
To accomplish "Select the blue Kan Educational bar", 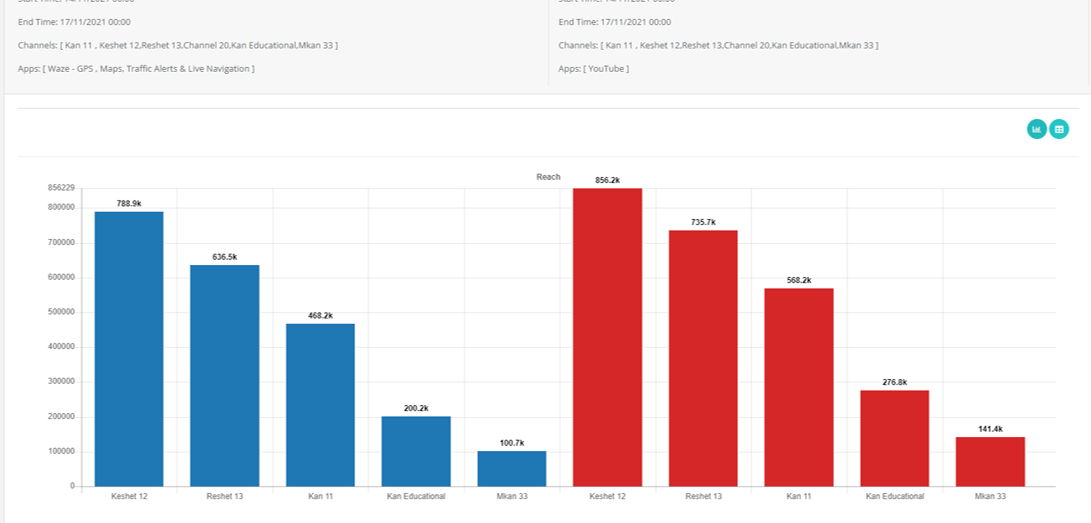I will pos(416,451).
